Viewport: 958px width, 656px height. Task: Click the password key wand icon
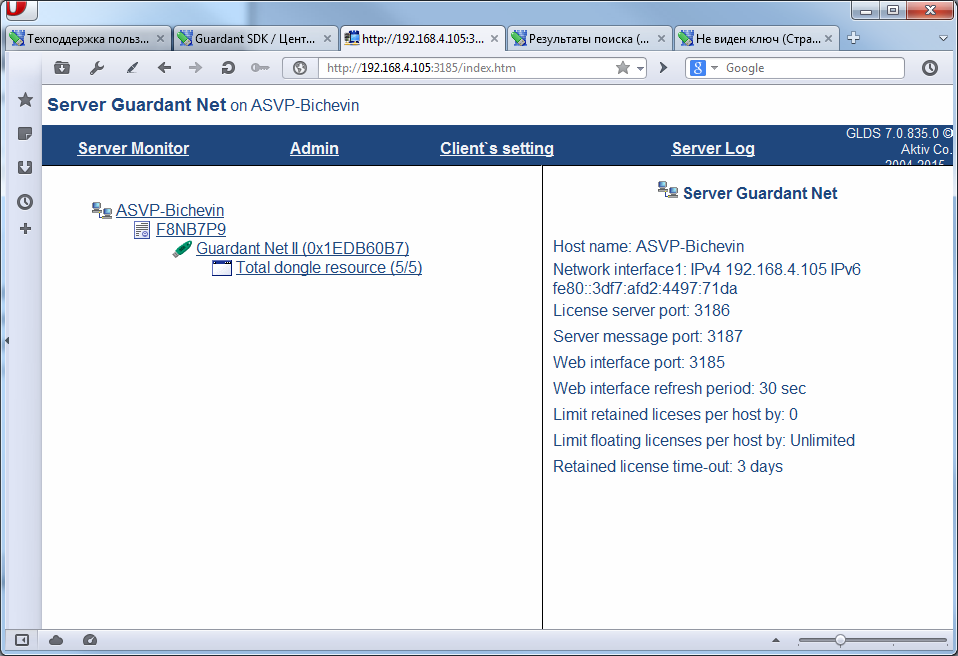pyautogui.click(x=260, y=68)
